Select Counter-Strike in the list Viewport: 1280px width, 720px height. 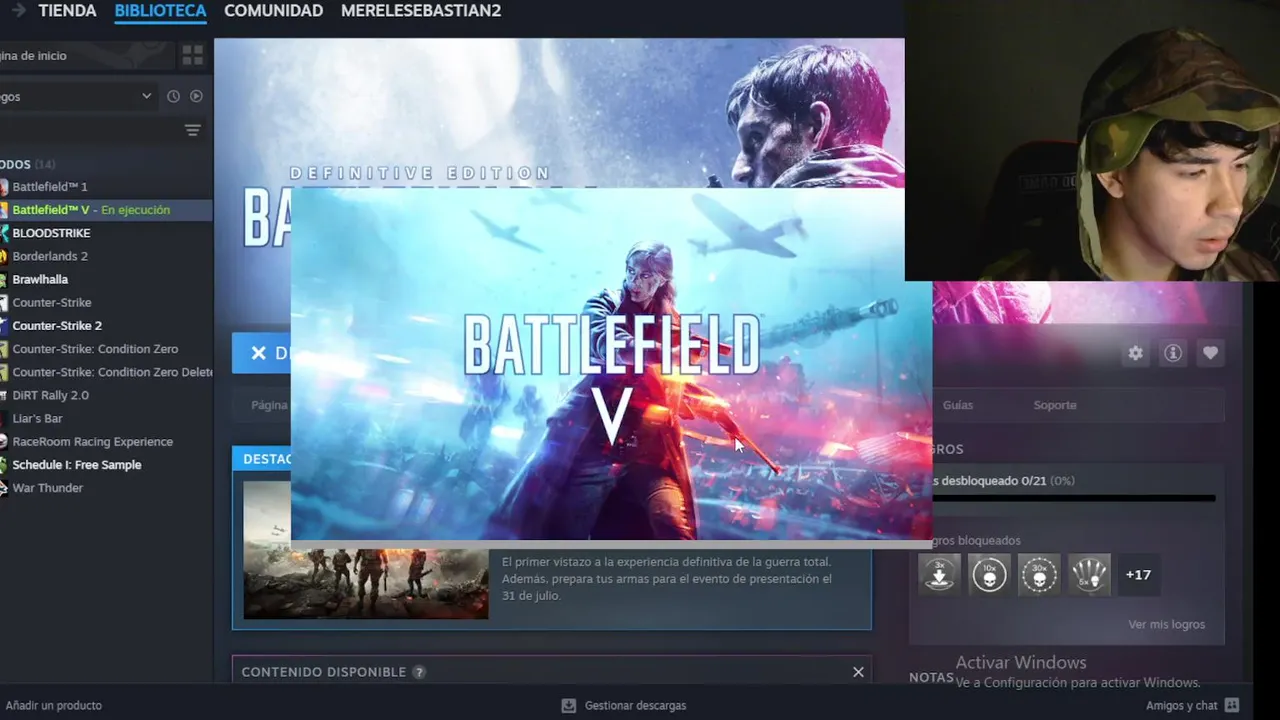[106, 302]
